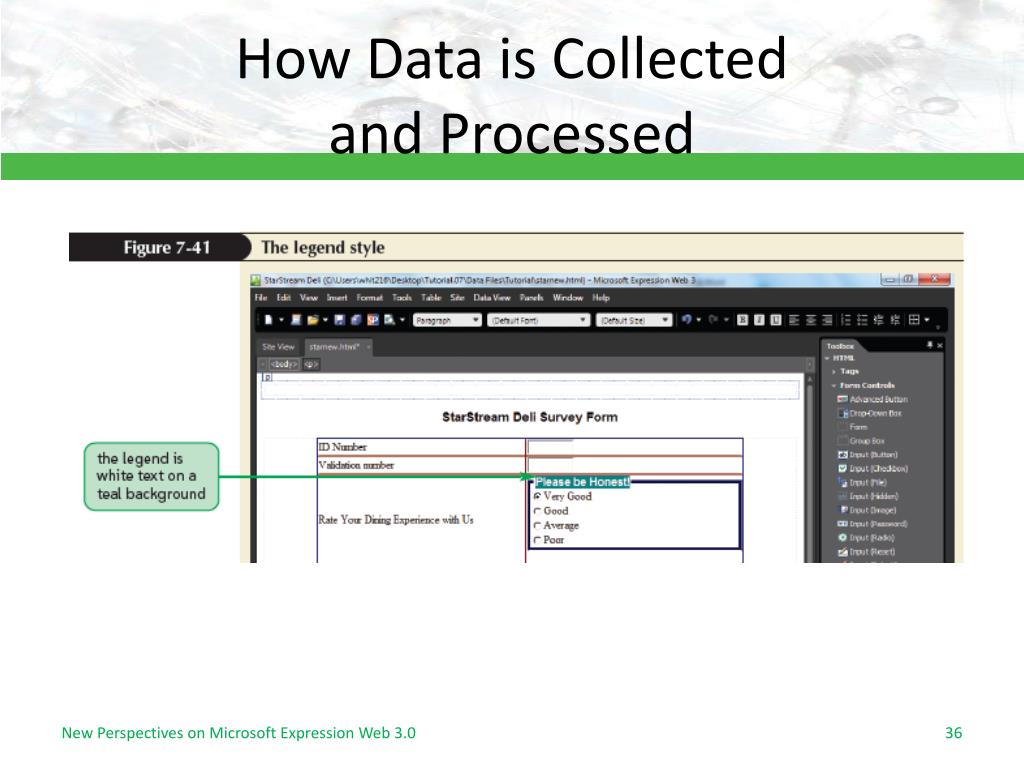The width and height of the screenshot is (1024, 768).
Task: Click the Redo arrow icon
Action: pyautogui.click(x=713, y=319)
